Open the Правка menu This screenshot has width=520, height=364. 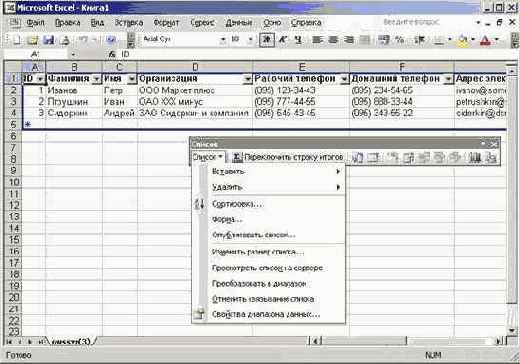(x=68, y=23)
